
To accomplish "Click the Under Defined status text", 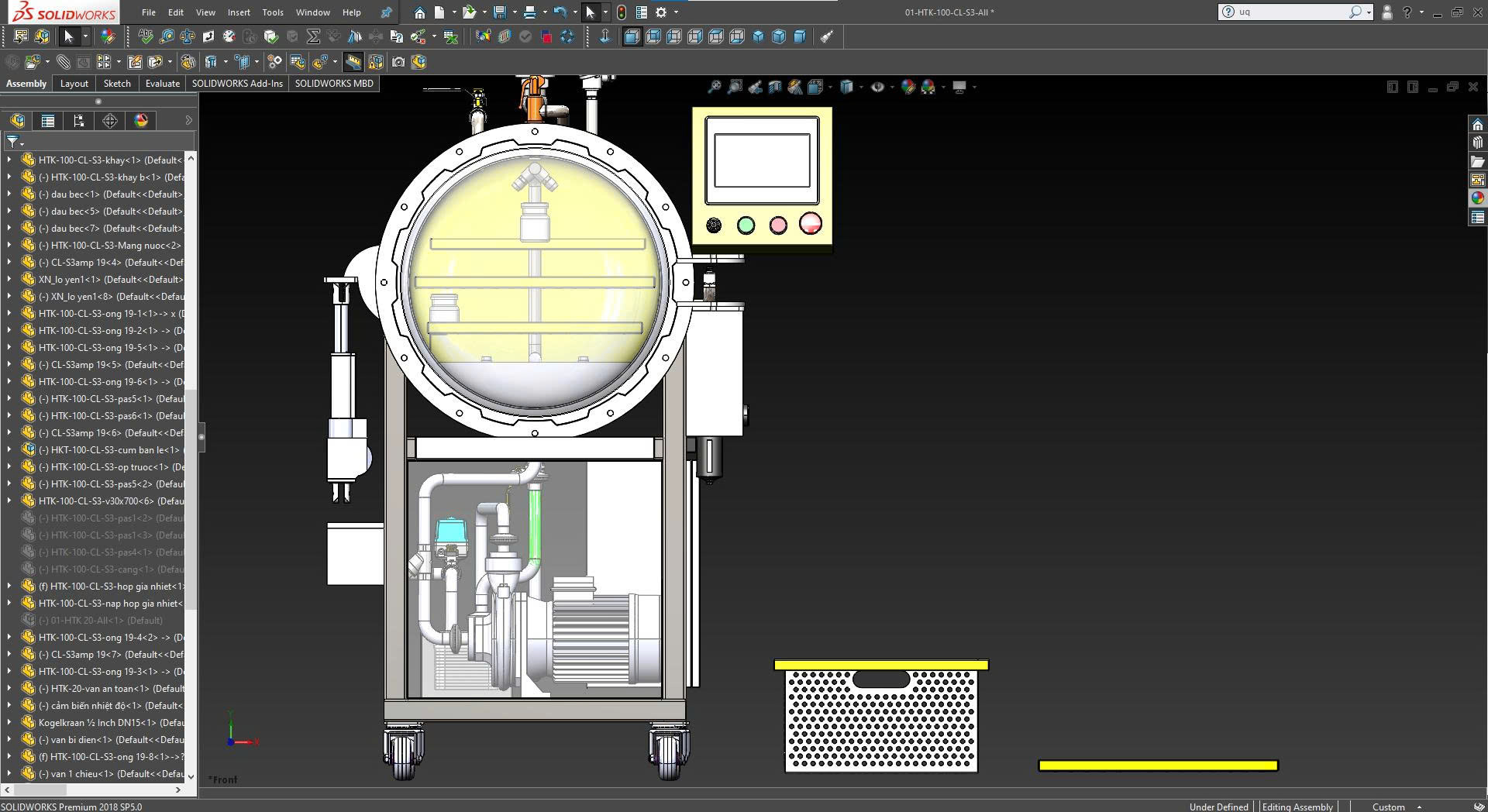I will pos(1218,807).
